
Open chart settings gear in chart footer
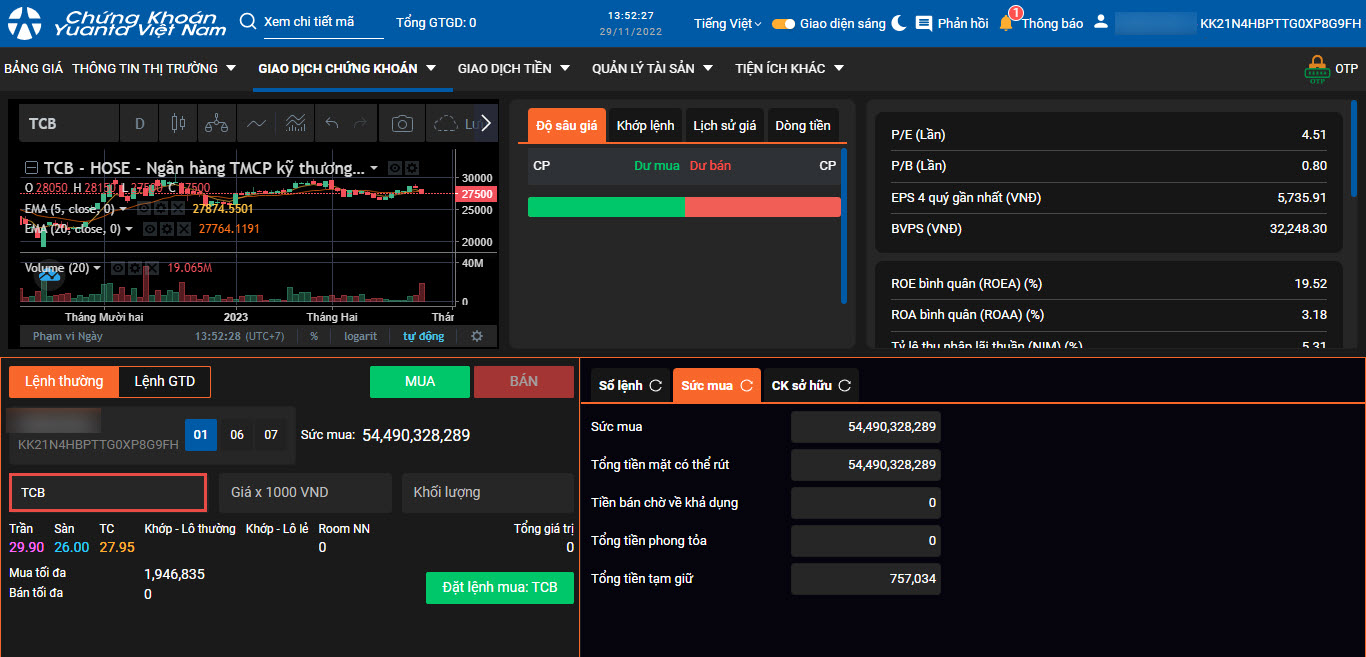477,336
